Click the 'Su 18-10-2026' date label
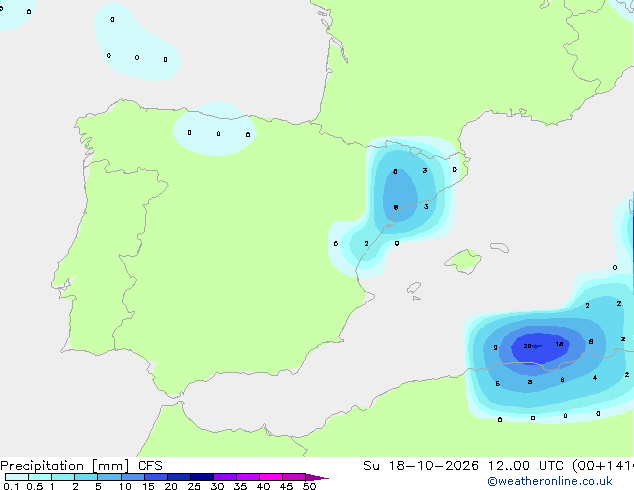 (421, 466)
